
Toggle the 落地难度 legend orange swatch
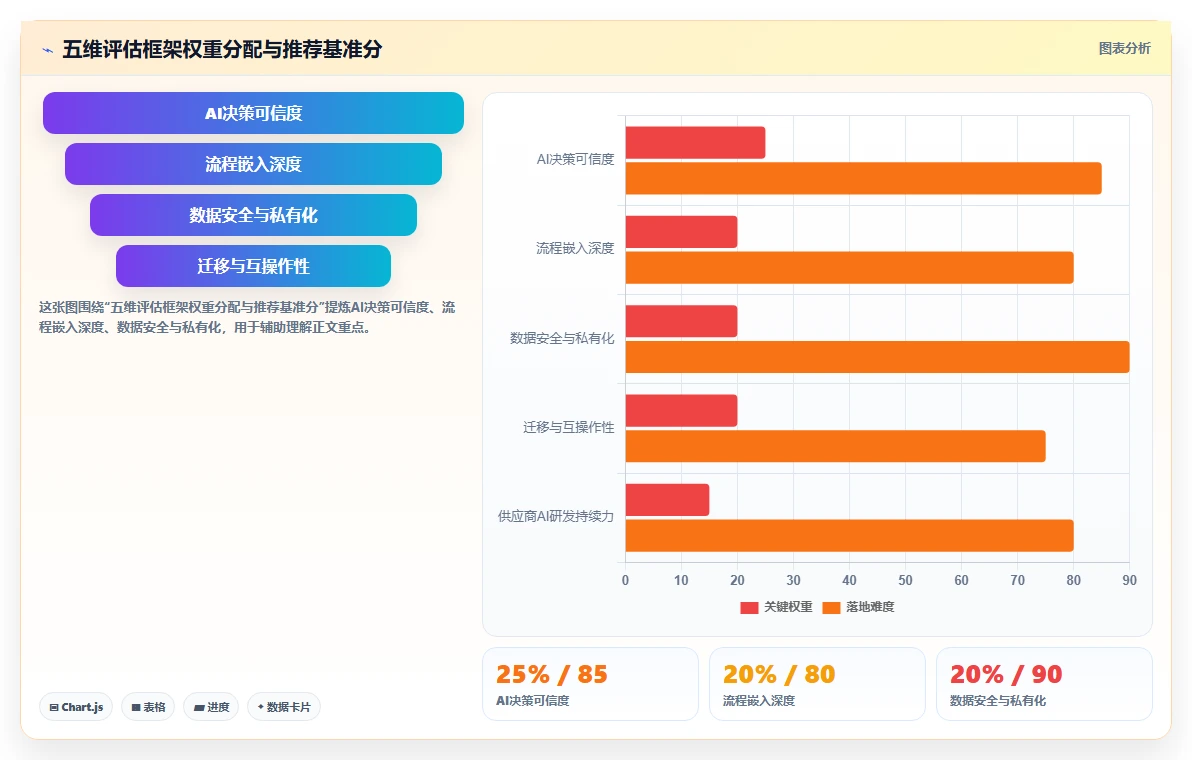(x=831, y=607)
